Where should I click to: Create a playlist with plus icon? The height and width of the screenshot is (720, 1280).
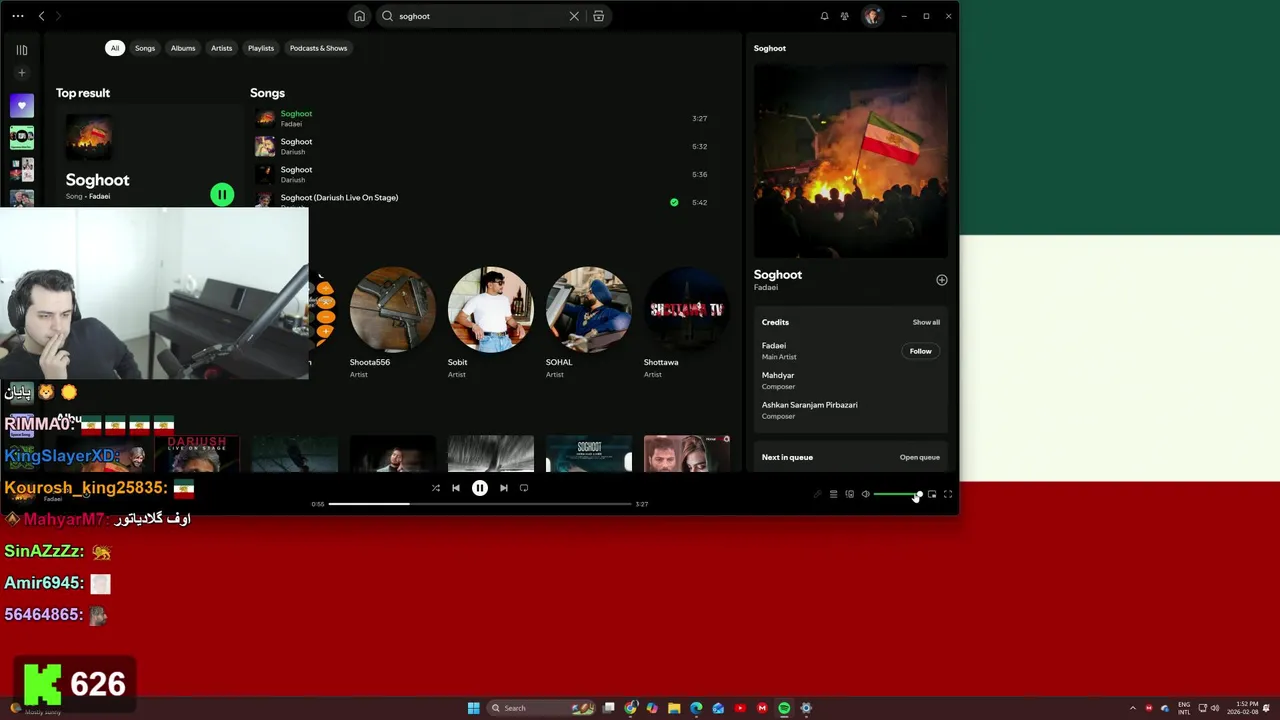(22, 73)
